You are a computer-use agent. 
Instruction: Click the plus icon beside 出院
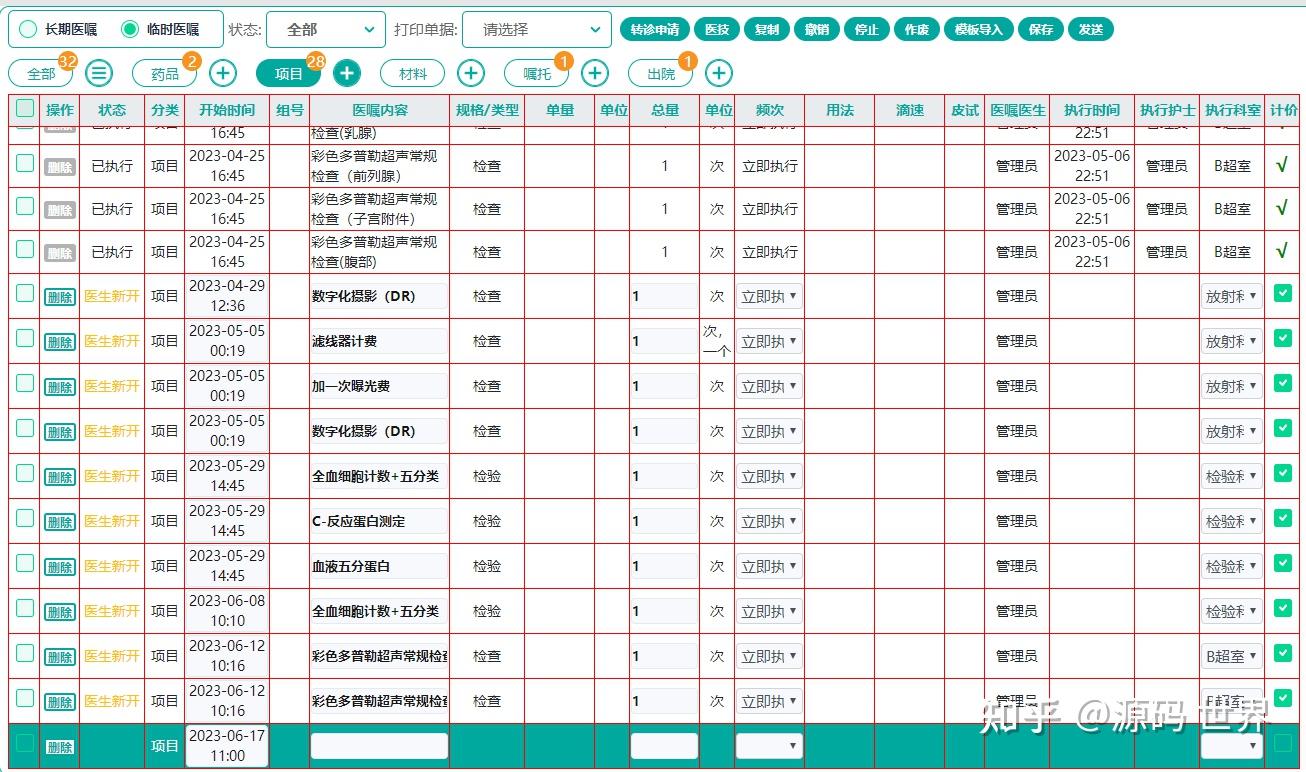tap(718, 73)
